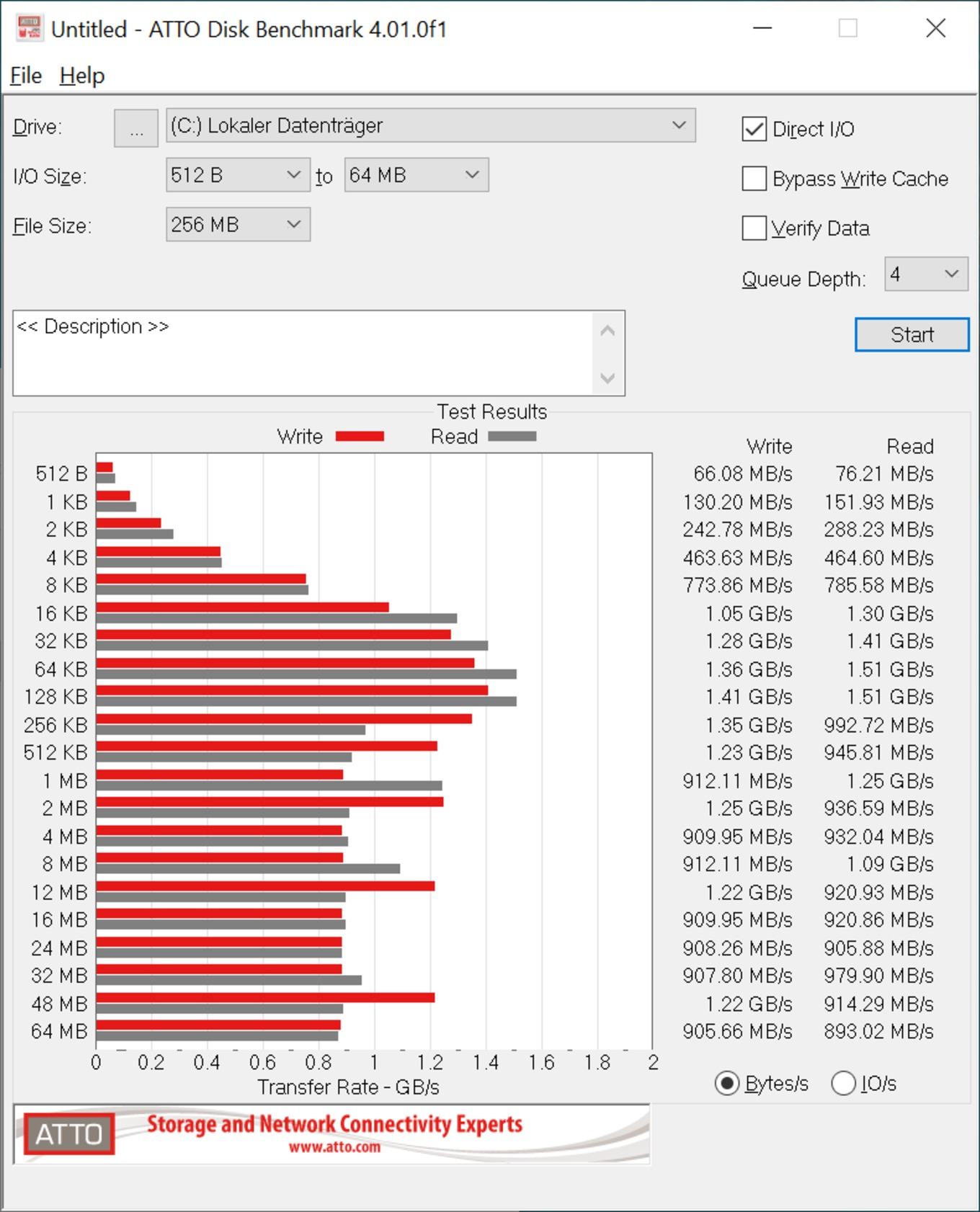The width and height of the screenshot is (980, 1212).
Task: Select the Bytes/s radio button
Action: pos(727,1084)
